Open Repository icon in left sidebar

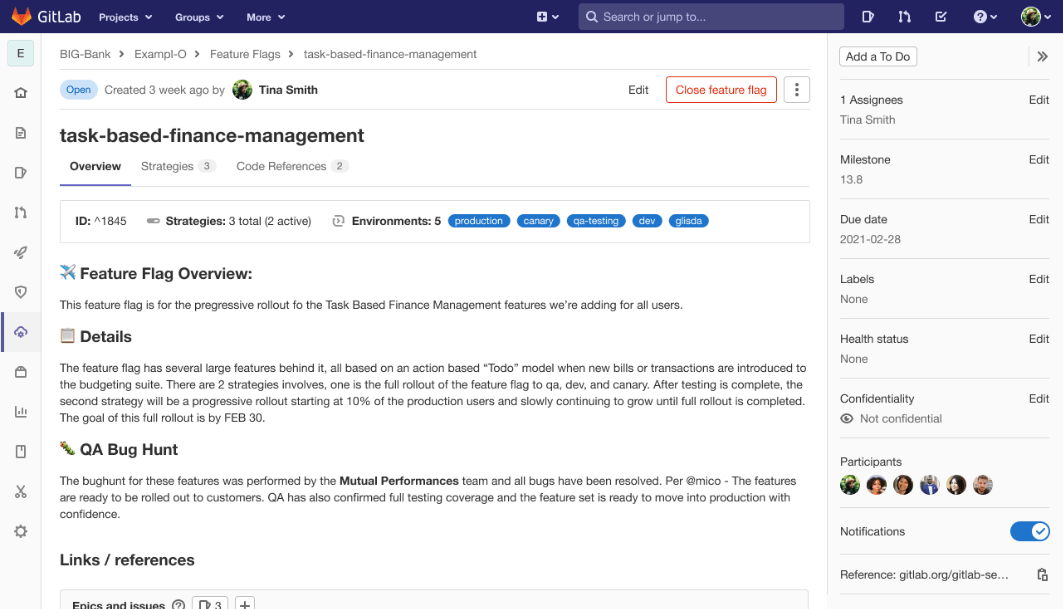tap(20, 133)
